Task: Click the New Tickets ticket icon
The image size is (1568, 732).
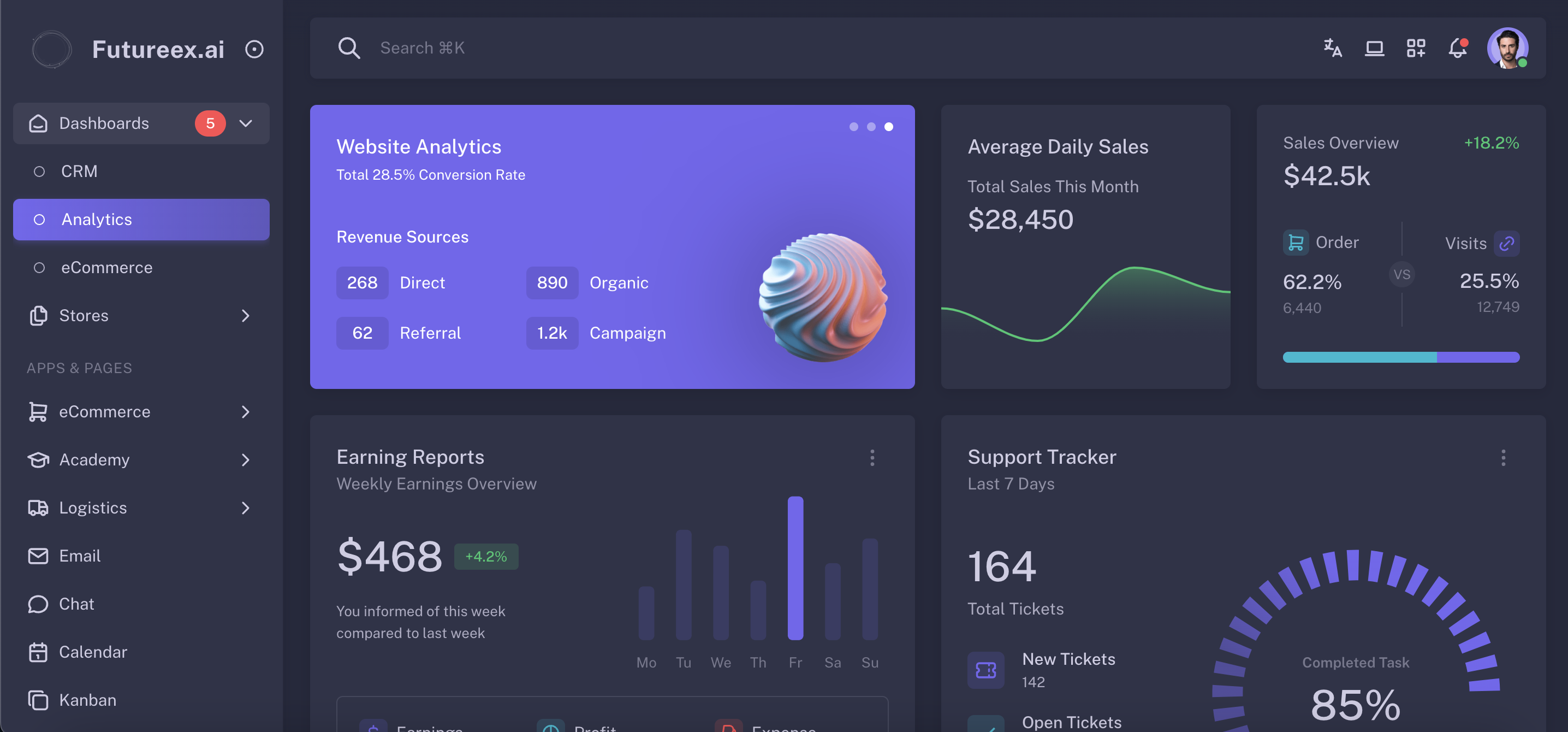Action: pyautogui.click(x=985, y=670)
